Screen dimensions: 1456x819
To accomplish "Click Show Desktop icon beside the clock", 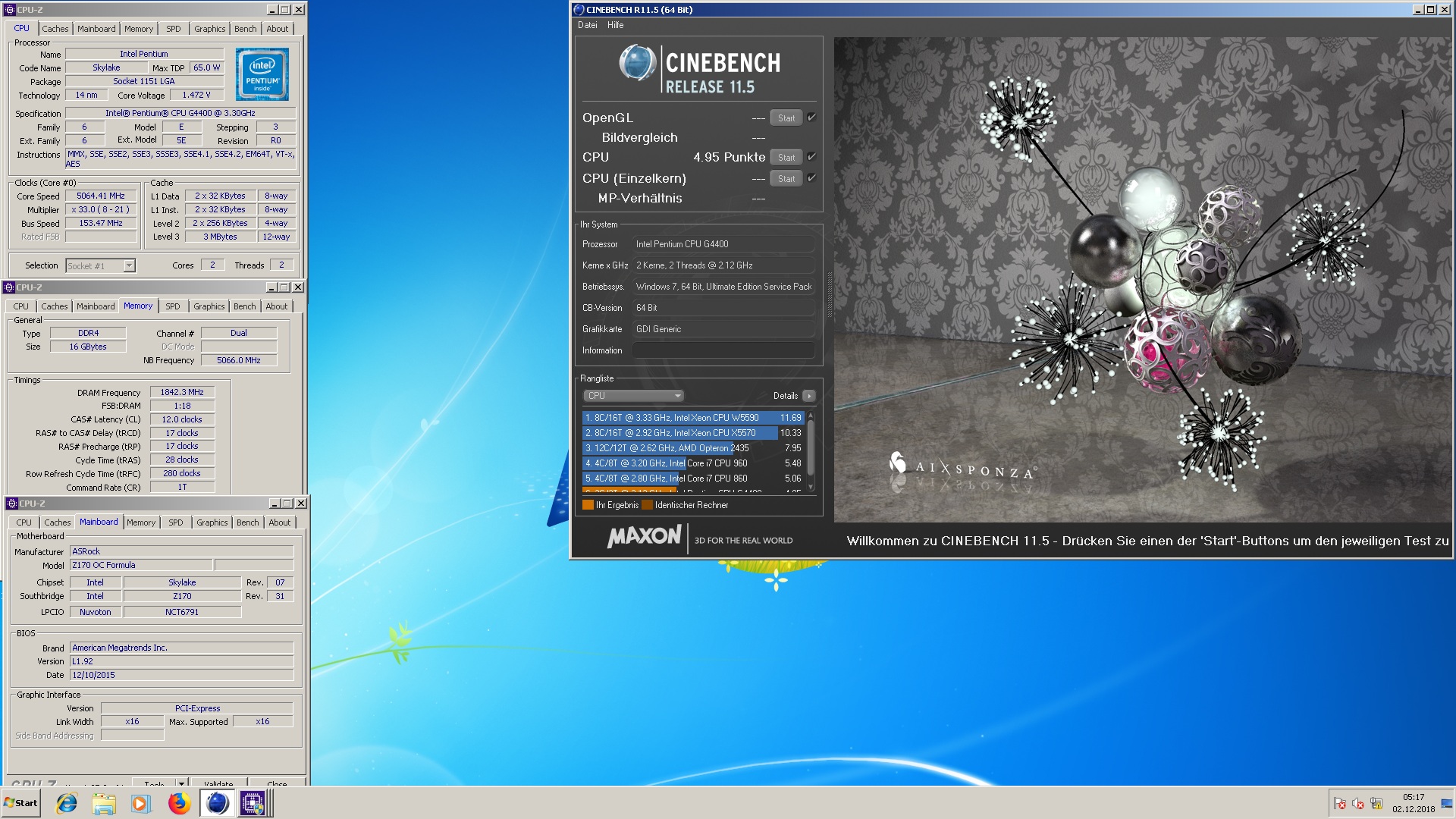I will click(1447, 803).
